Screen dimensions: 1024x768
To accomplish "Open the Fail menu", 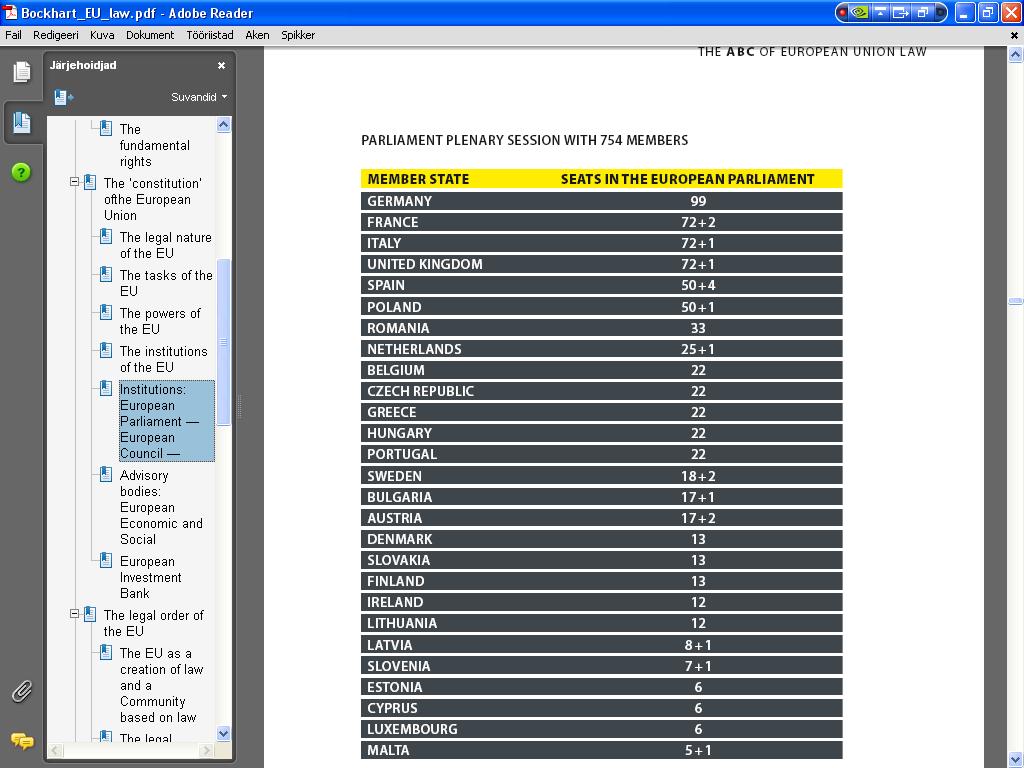I will [14, 35].
